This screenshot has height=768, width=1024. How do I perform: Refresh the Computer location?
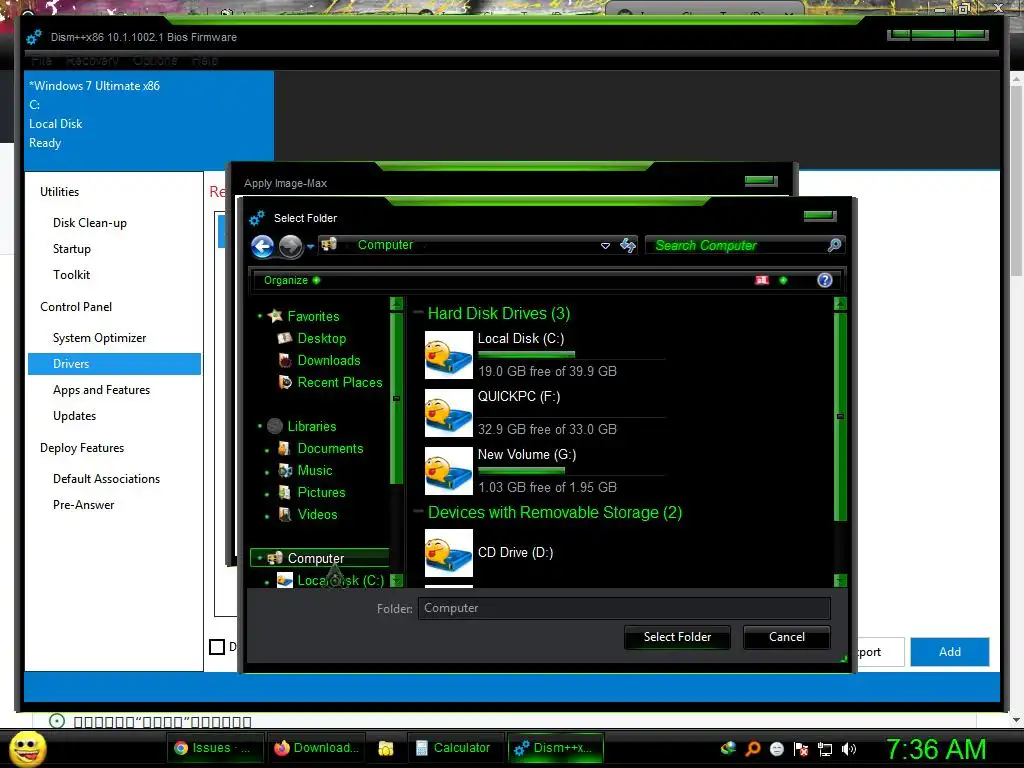[628, 245]
